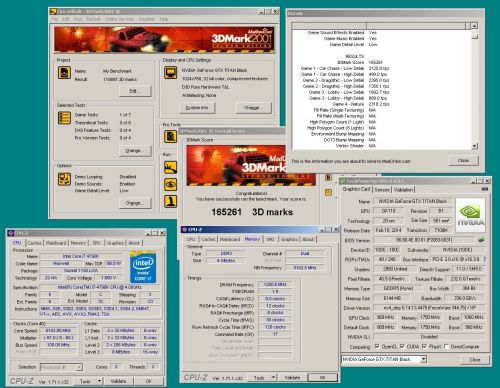Open the Graphics tab in CPU-Z Memory window
This screenshot has height=388, width=500.
pyautogui.click(x=289, y=239)
